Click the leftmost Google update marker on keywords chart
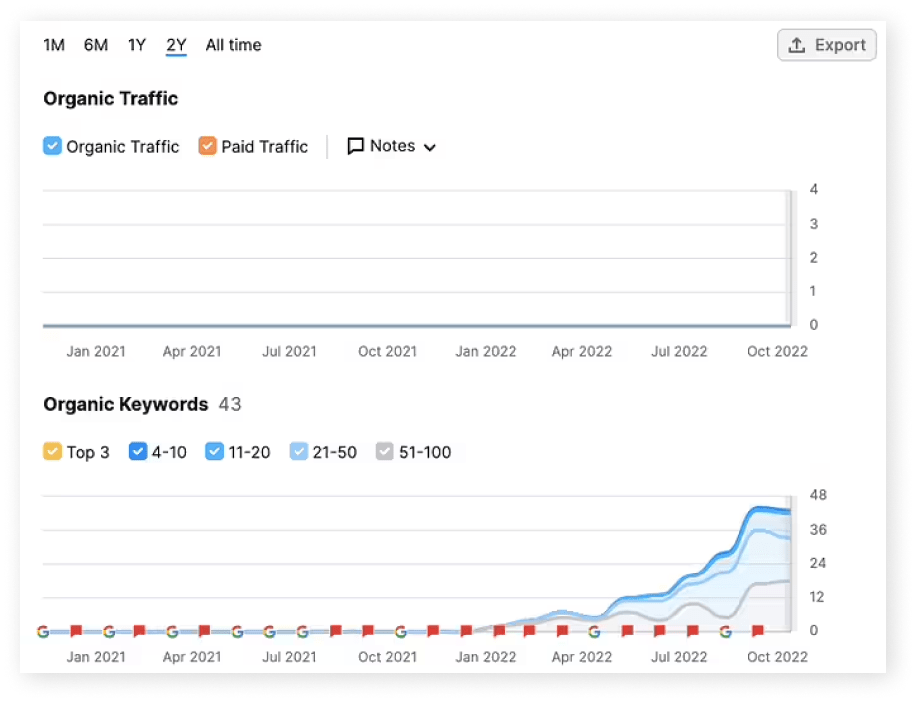 click(43, 631)
